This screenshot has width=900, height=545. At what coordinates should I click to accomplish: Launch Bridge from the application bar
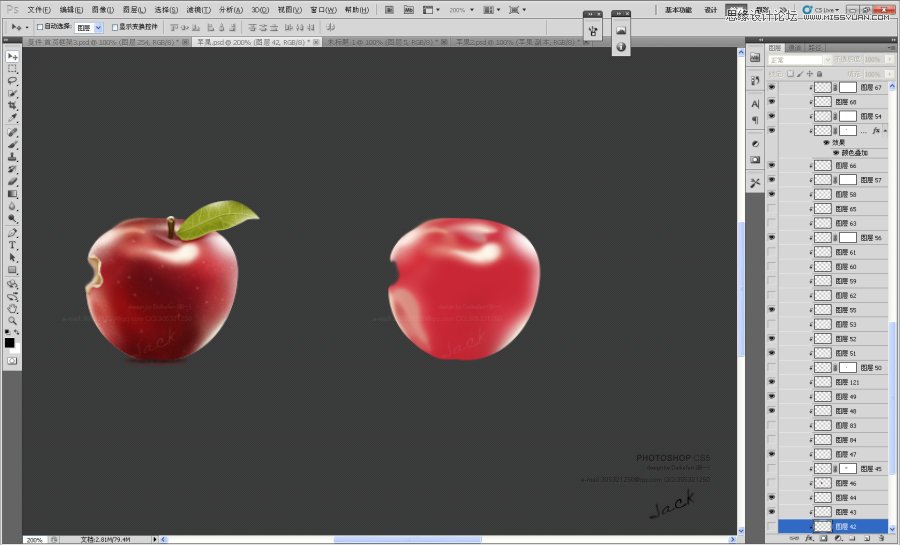pos(389,10)
